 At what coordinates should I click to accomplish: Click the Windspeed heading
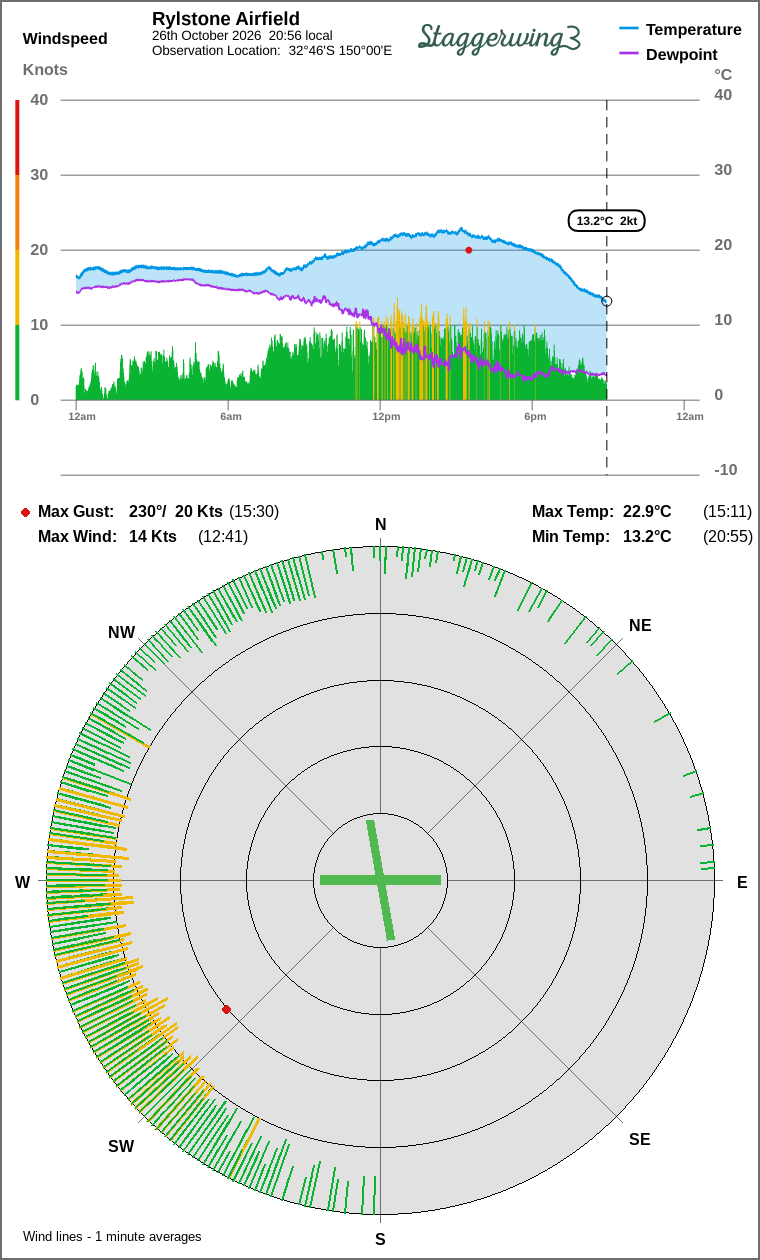tap(65, 39)
